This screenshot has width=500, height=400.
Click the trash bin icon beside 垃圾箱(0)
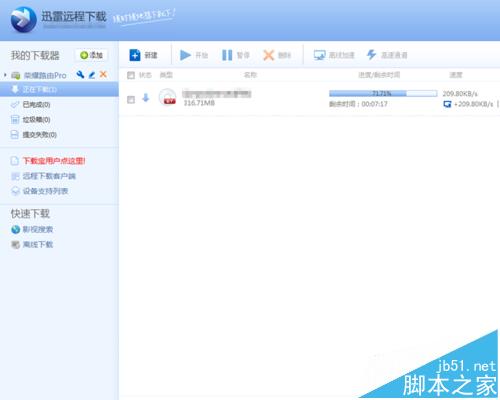15,120
